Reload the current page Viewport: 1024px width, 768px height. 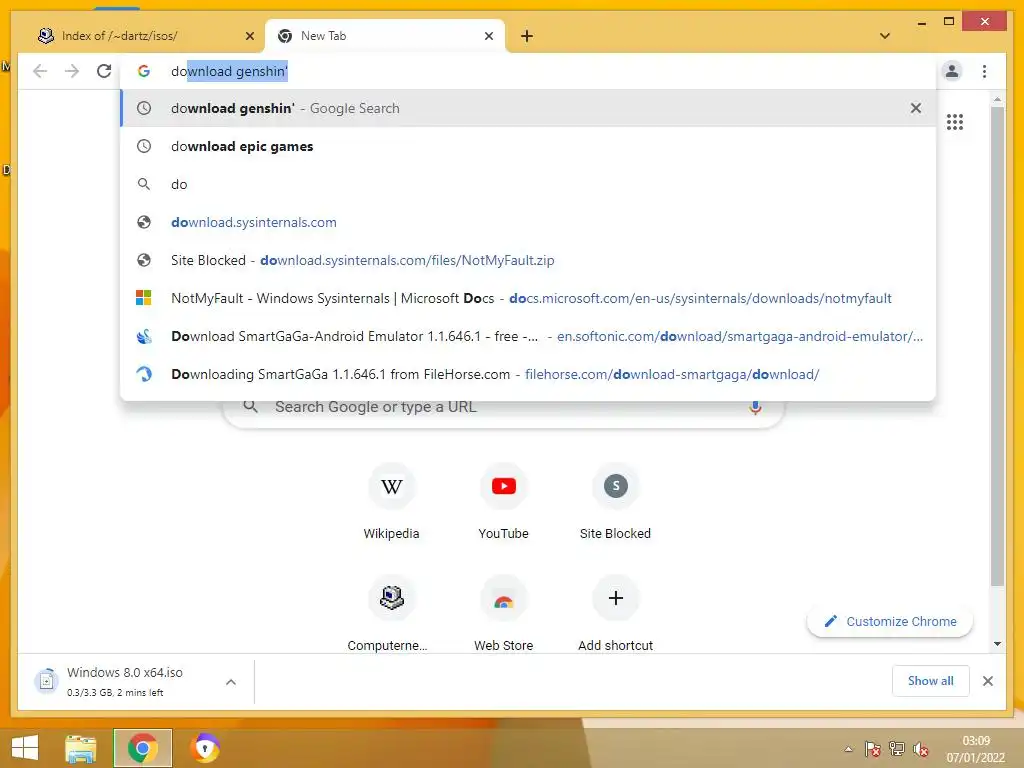104,71
